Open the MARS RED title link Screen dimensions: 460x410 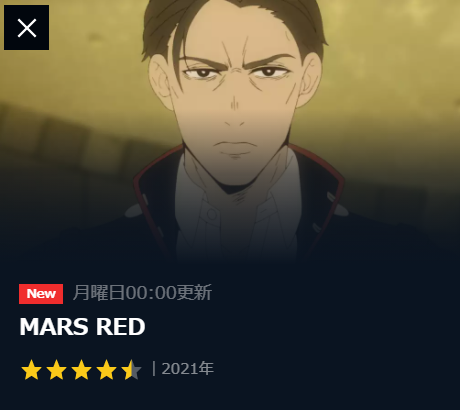(x=82, y=326)
